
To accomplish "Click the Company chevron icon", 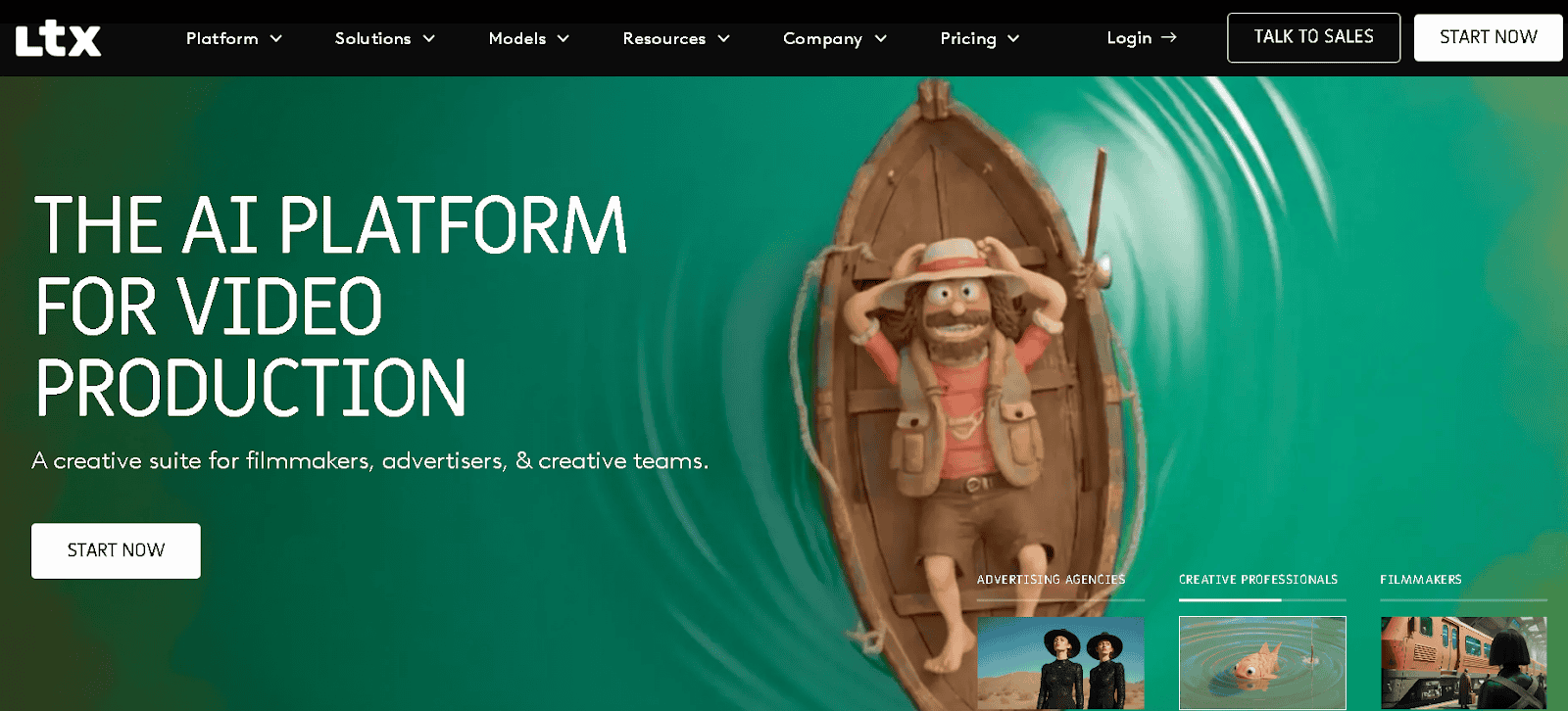I will coord(881,38).
